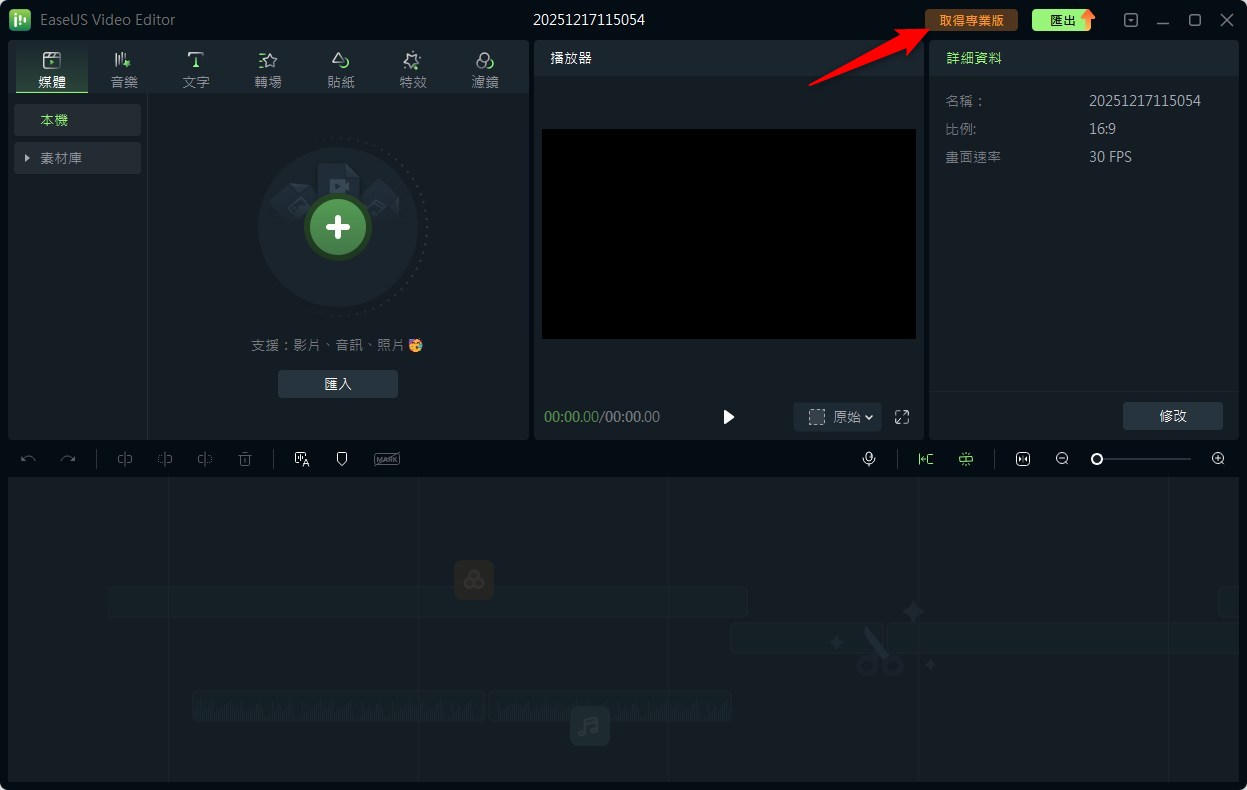Toggle the green timeline snapping icon
The width and height of the screenshot is (1247, 790).
pos(926,459)
